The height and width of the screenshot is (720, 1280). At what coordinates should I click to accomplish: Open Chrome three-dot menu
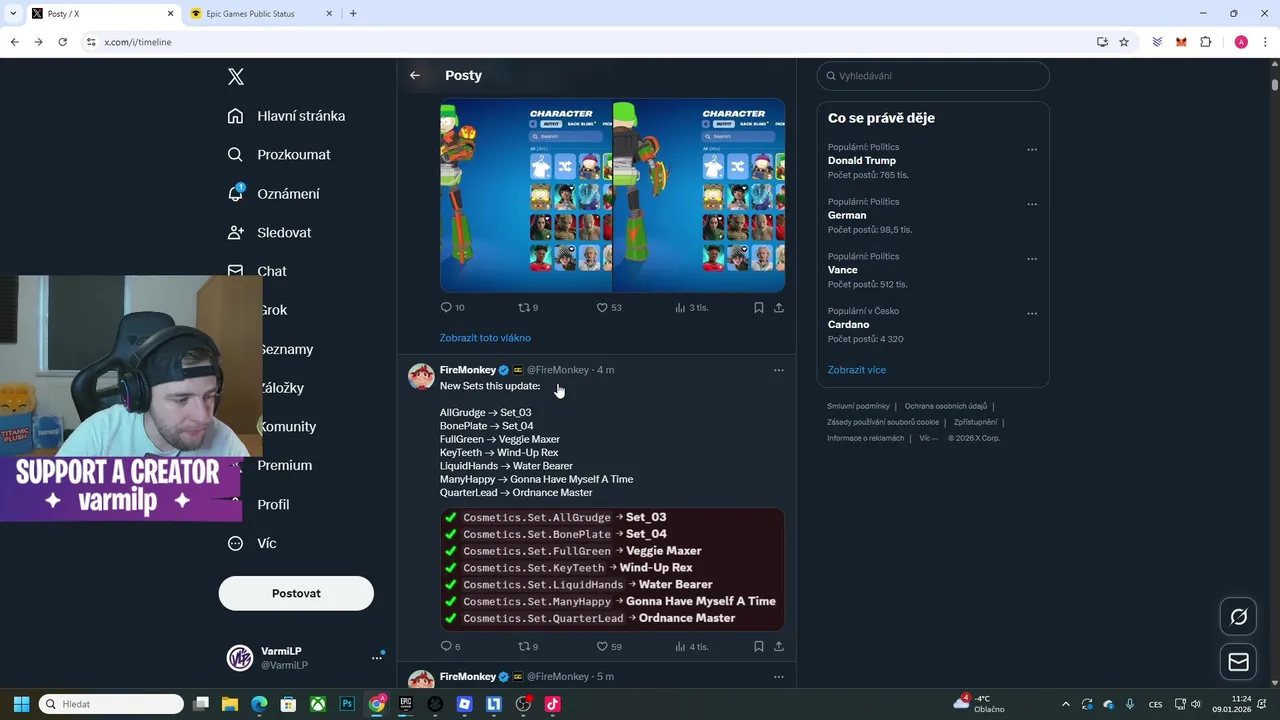pos(1266,42)
